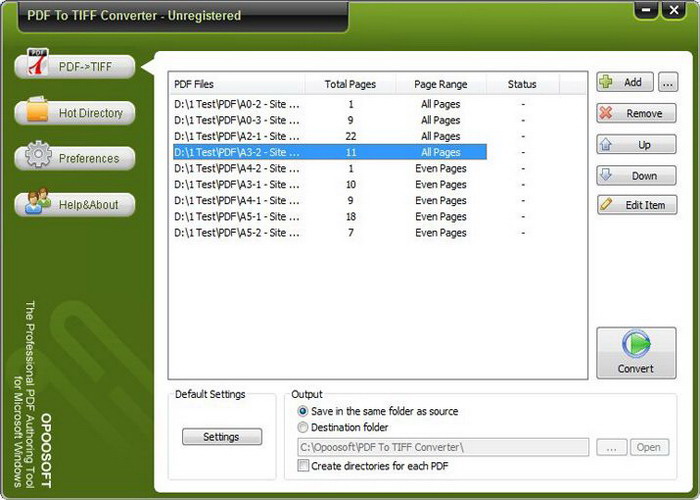Click the Add button
Screen dimensions: 700x500
pyautogui.click(x=625, y=83)
